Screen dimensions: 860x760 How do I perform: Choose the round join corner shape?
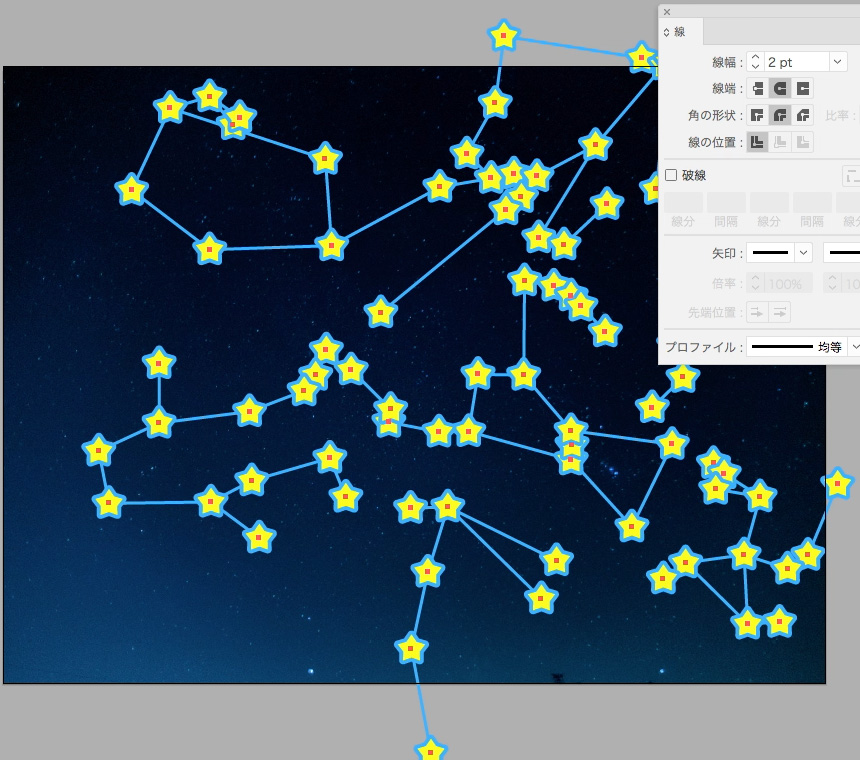[780, 116]
